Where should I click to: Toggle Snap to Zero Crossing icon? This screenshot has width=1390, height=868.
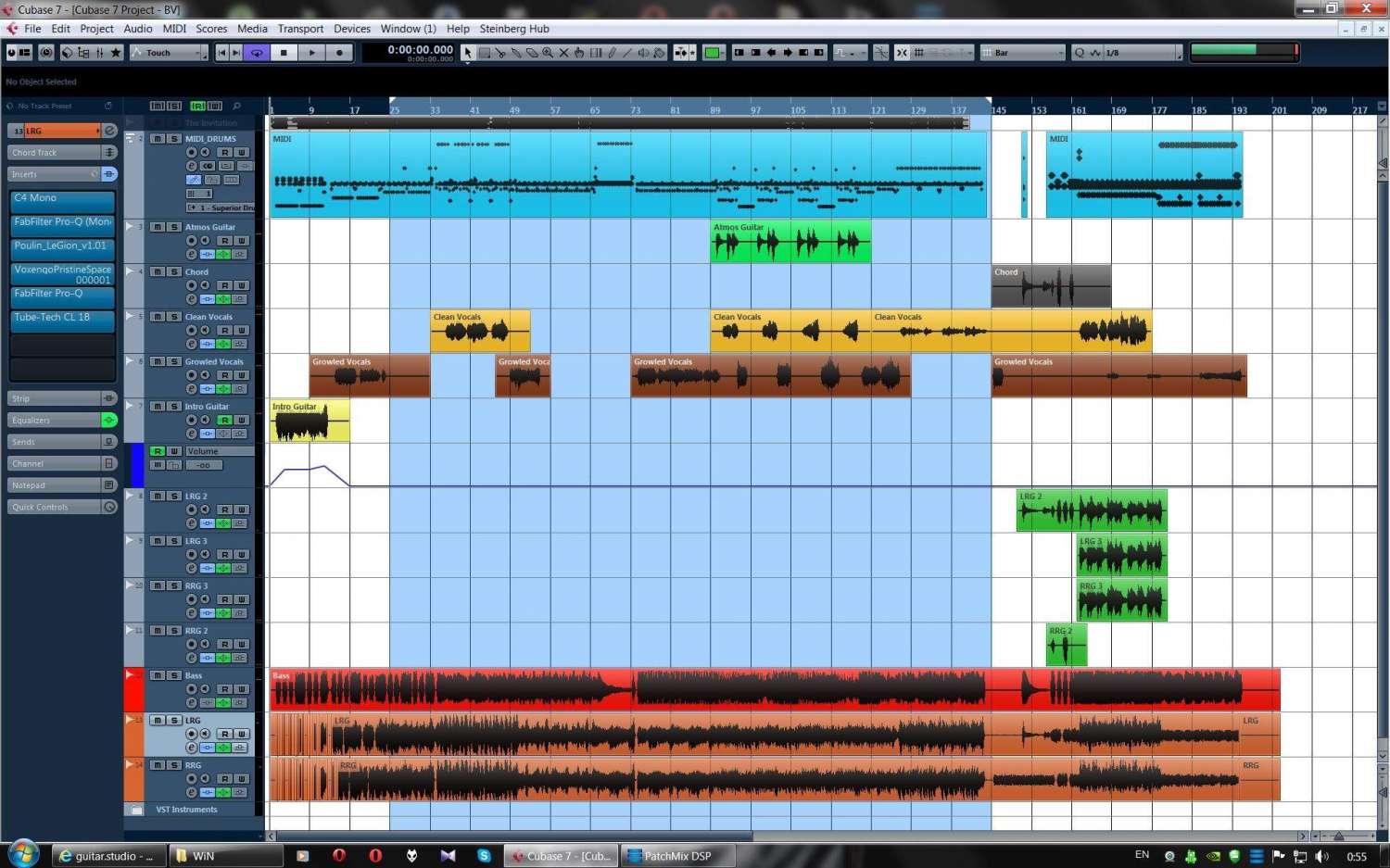[880, 53]
